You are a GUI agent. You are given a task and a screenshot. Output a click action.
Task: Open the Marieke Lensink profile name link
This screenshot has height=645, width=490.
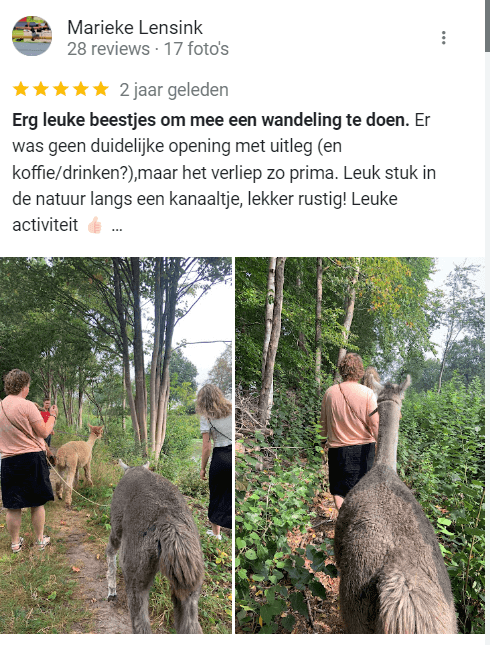[x=135, y=28]
